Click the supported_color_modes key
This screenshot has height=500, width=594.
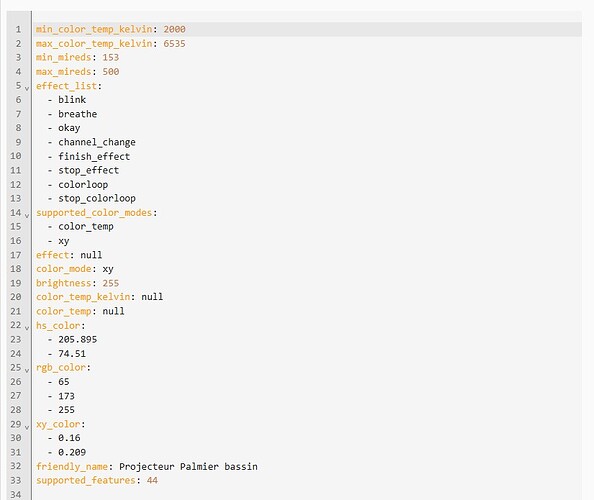click(94, 213)
